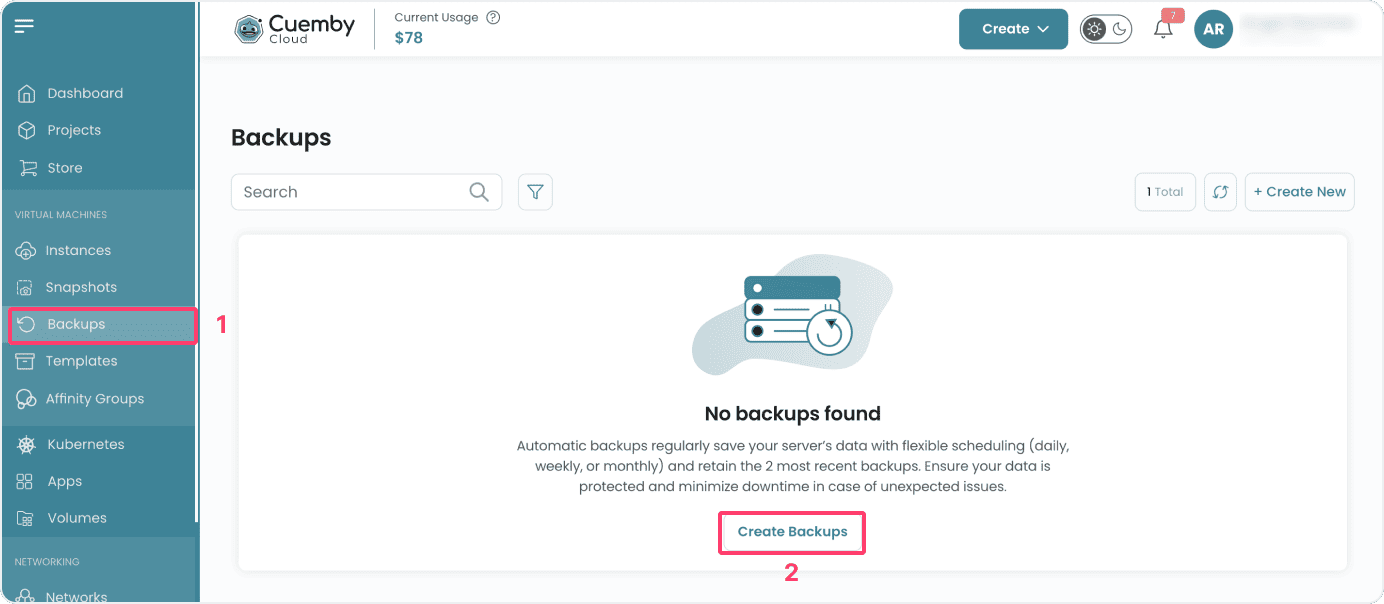This screenshot has width=1384, height=604.
Task: Click the search magnifier icon
Action: point(478,191)
